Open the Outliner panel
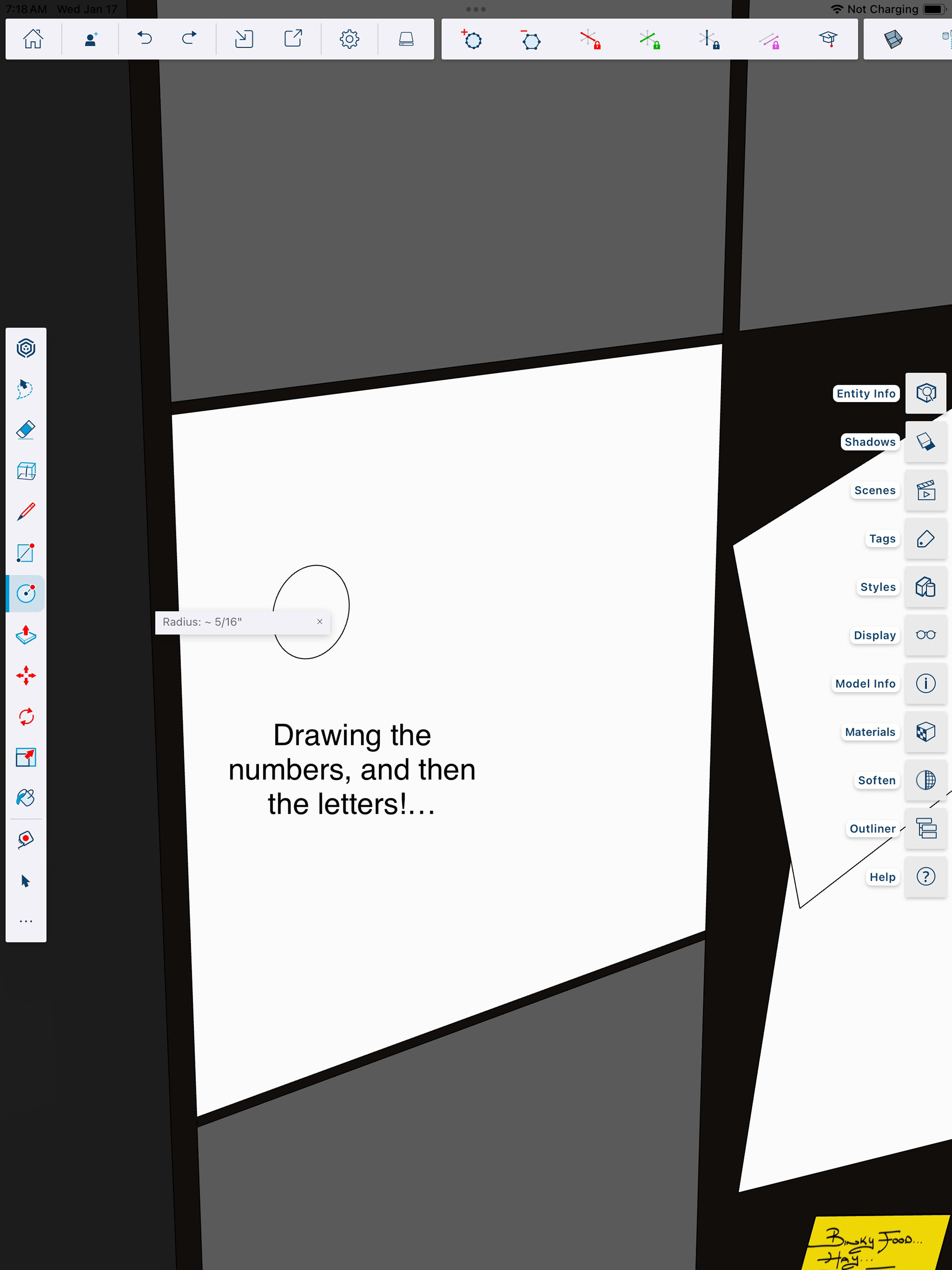 coord(925,829)
